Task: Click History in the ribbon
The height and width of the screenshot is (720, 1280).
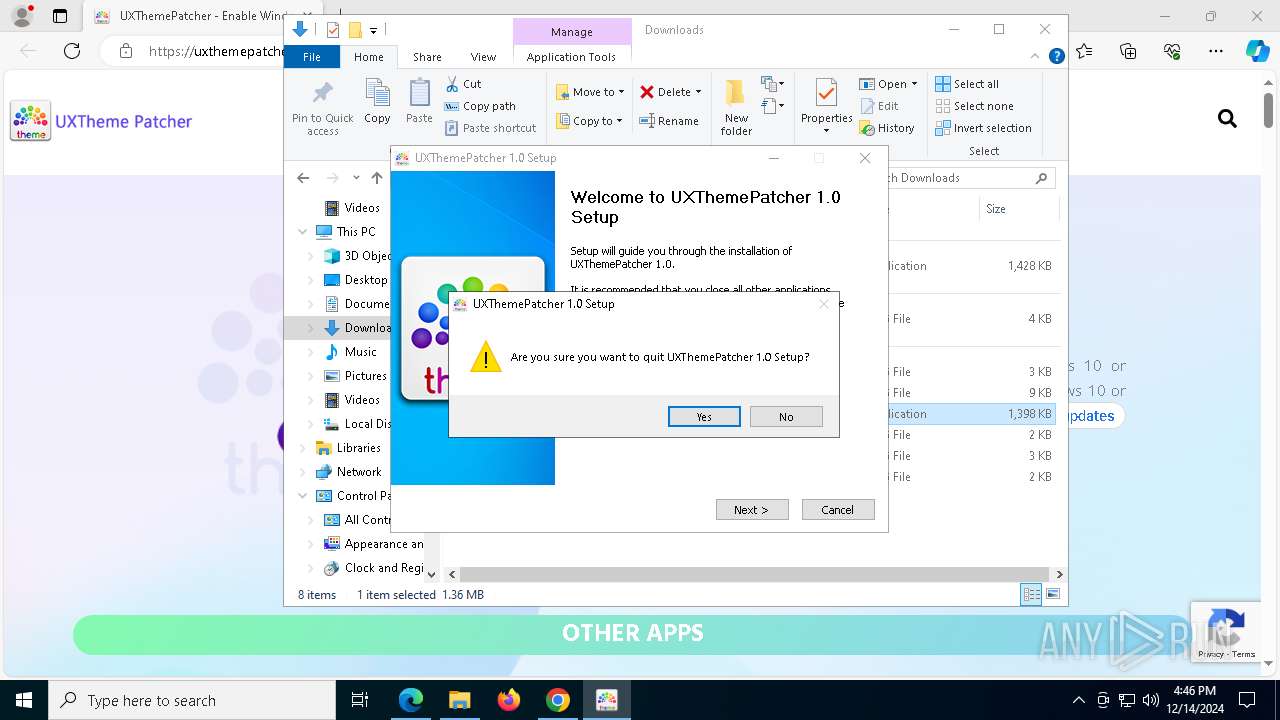Action: pyautogui.click(x=887, y=128)
